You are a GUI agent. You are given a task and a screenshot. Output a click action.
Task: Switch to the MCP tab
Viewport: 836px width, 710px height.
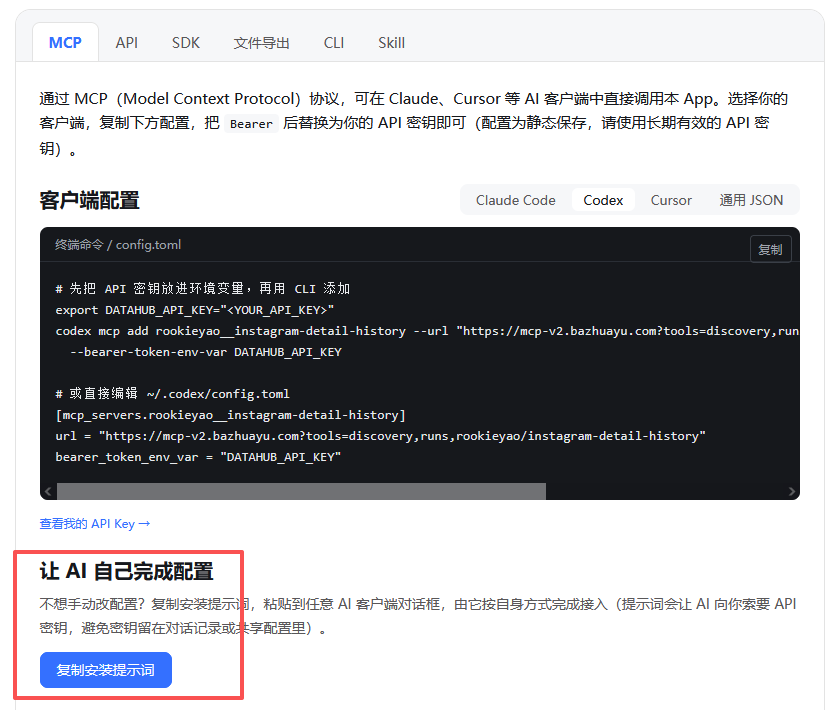[65, 43]
